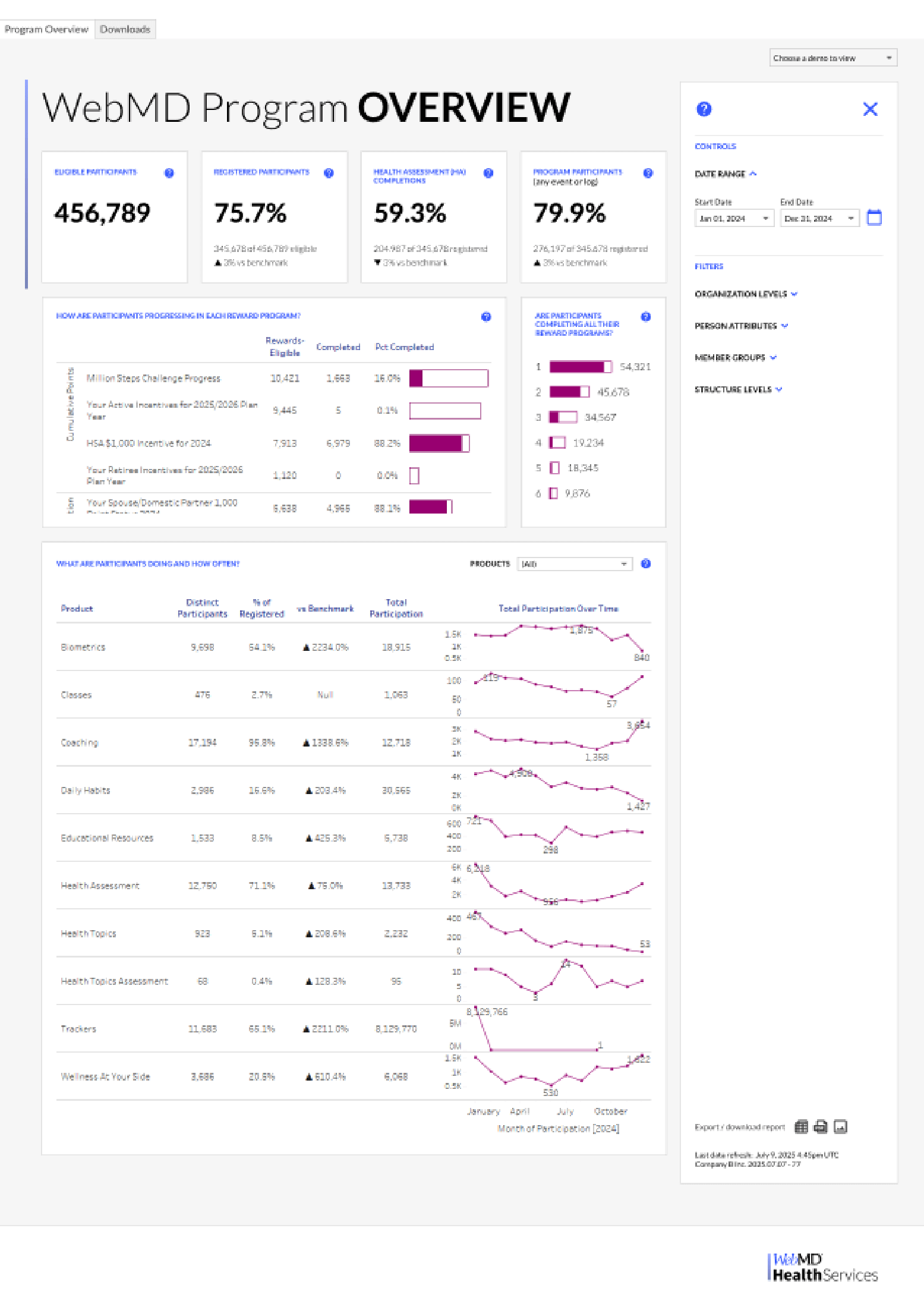This screenshot has width=924, height=1310.
Task: Click help icon on Eligible Participants card
Action: tap(169, 173)
